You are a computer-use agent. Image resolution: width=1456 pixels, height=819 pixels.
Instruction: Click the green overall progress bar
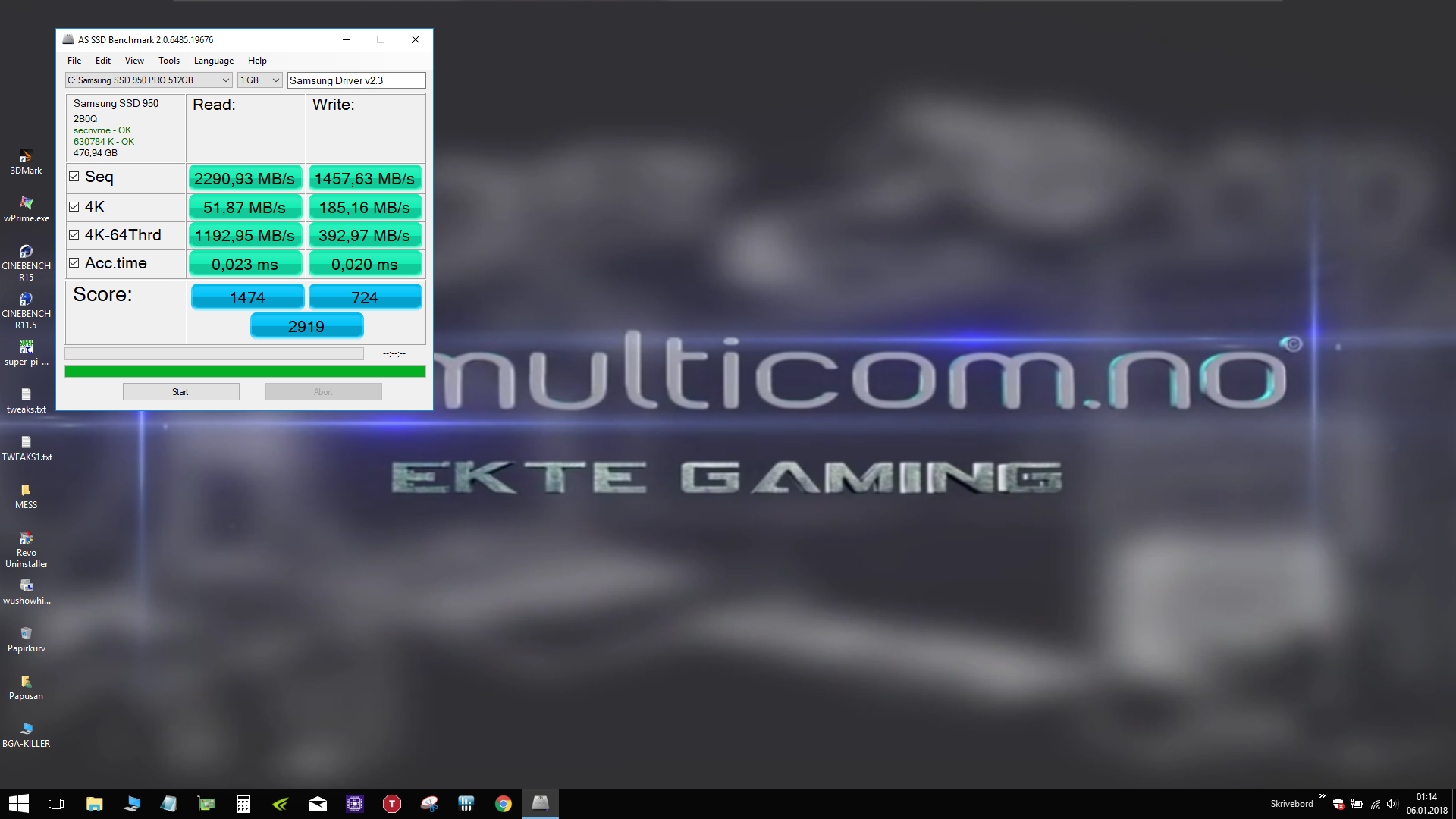click(245, 372)
